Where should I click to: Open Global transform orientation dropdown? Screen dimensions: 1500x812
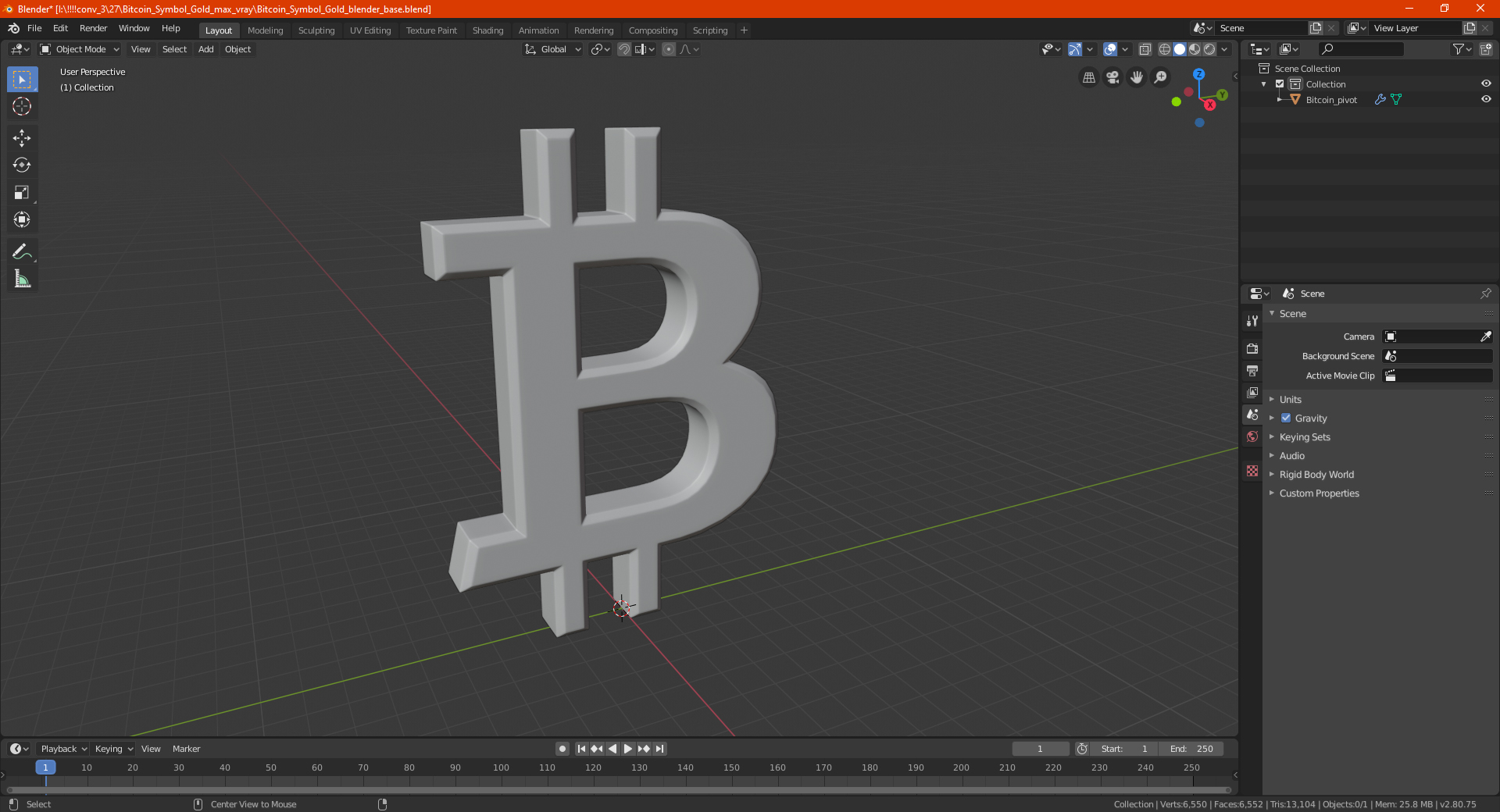(552, 49)
